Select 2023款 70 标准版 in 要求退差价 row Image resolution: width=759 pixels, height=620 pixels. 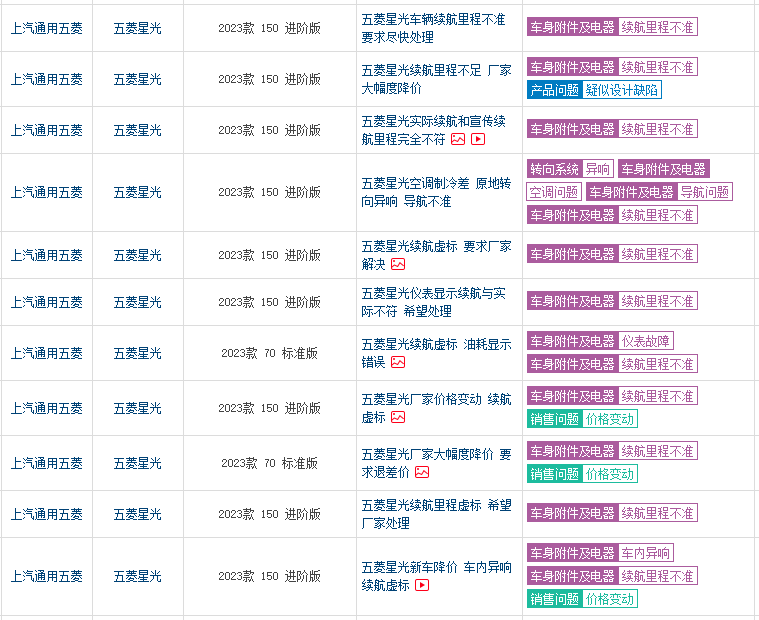[270, 463]
